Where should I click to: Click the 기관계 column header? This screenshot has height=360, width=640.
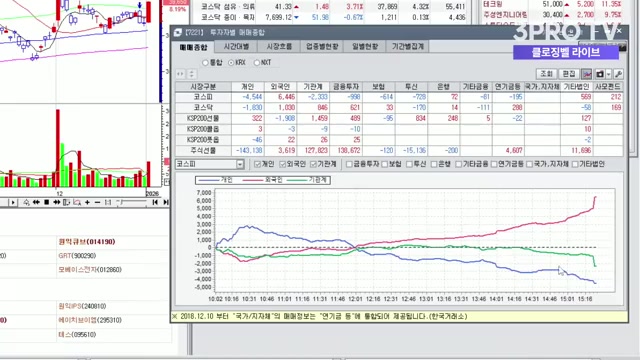(x=313, y=87)
